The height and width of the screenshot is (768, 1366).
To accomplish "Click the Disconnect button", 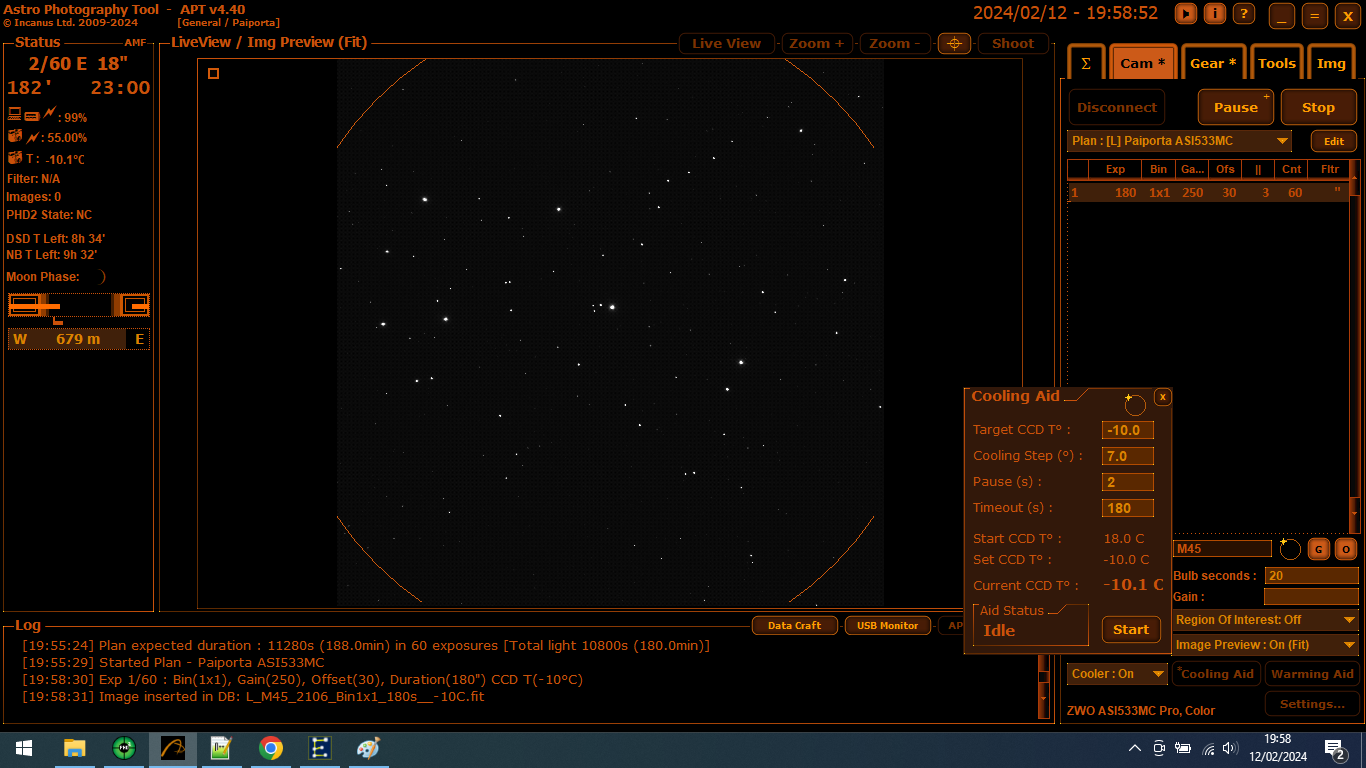I will (x=1117, y=107).
